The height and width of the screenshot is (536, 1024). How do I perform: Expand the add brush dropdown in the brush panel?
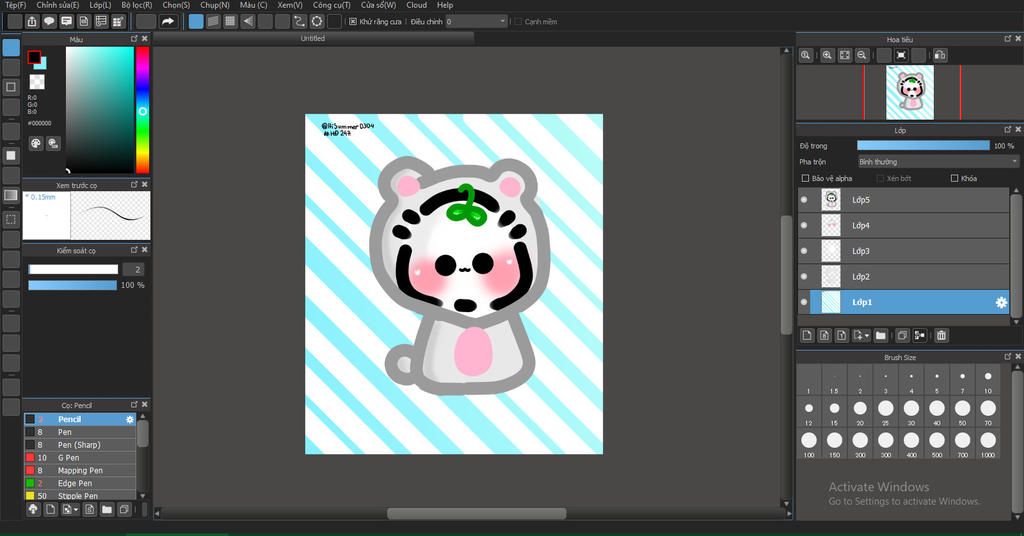pyautogui.click(x=76, y=509)
